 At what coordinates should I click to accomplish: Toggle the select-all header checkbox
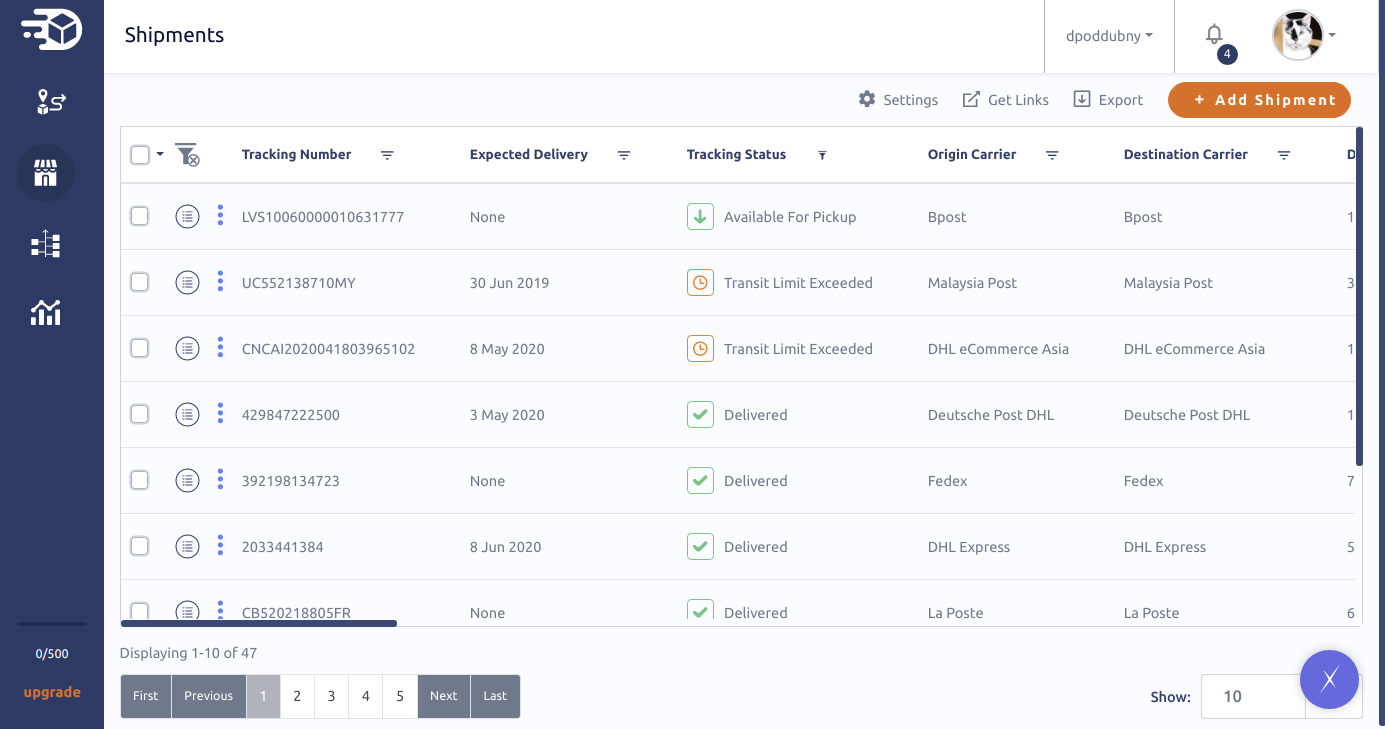[x=140, y=155]
